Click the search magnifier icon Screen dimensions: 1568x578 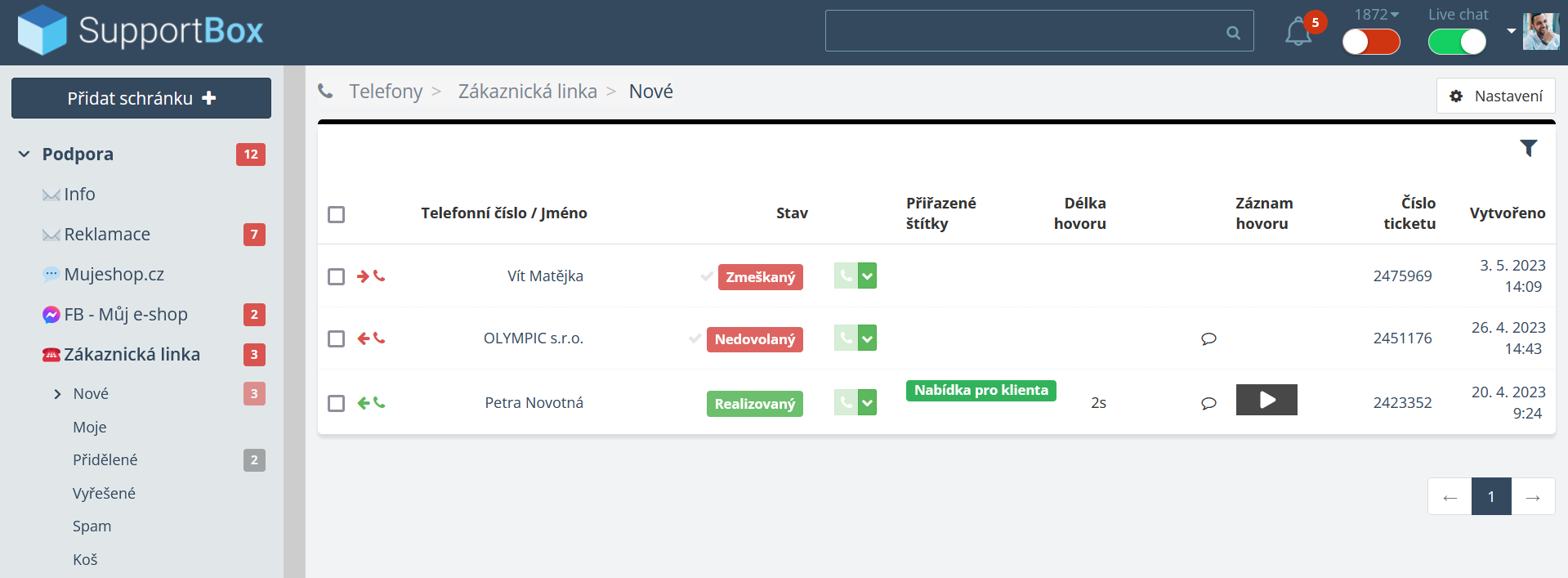tap(1234, 33)
